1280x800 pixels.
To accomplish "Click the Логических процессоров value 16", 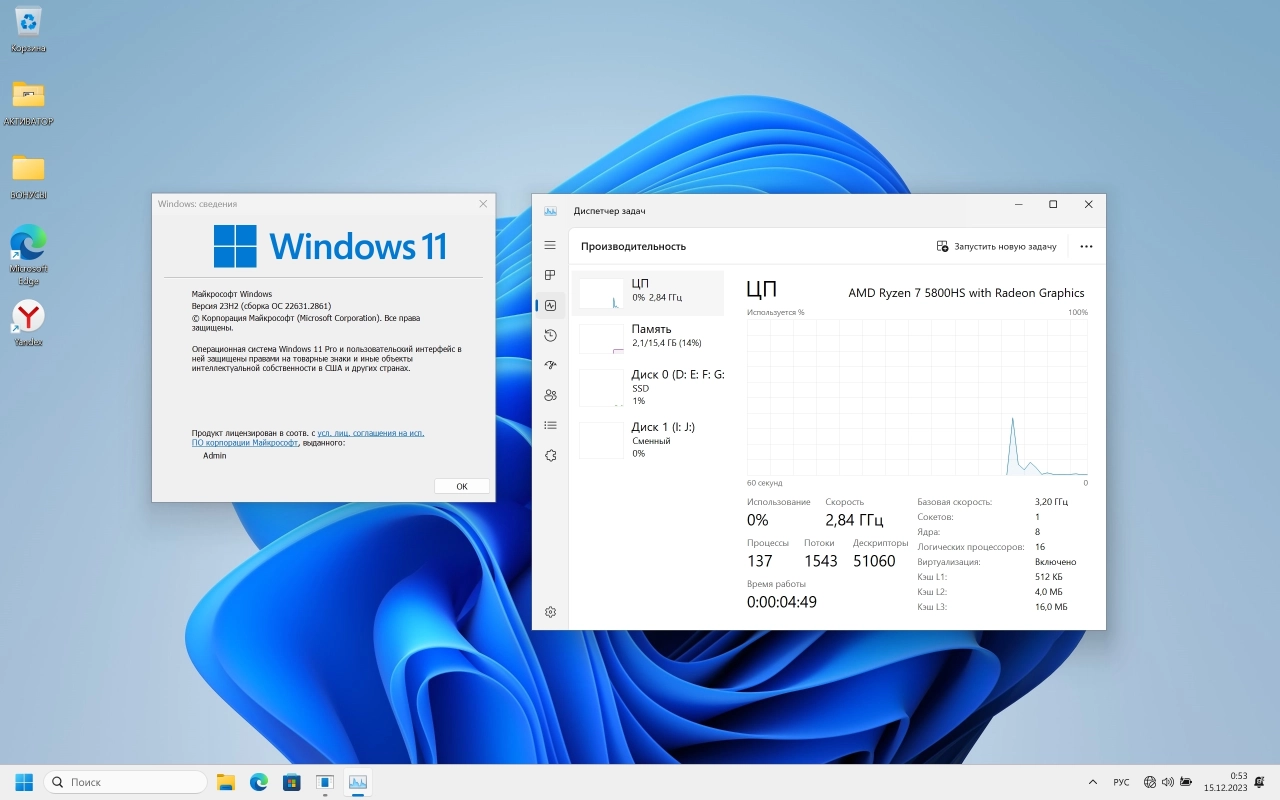I will (x=1040, y=547).
